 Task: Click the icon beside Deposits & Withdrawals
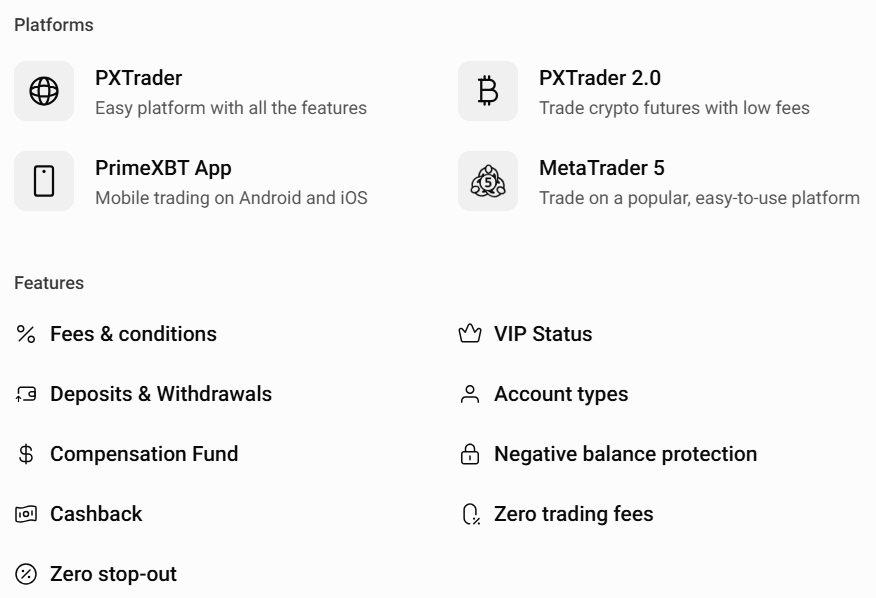point(26,394)
